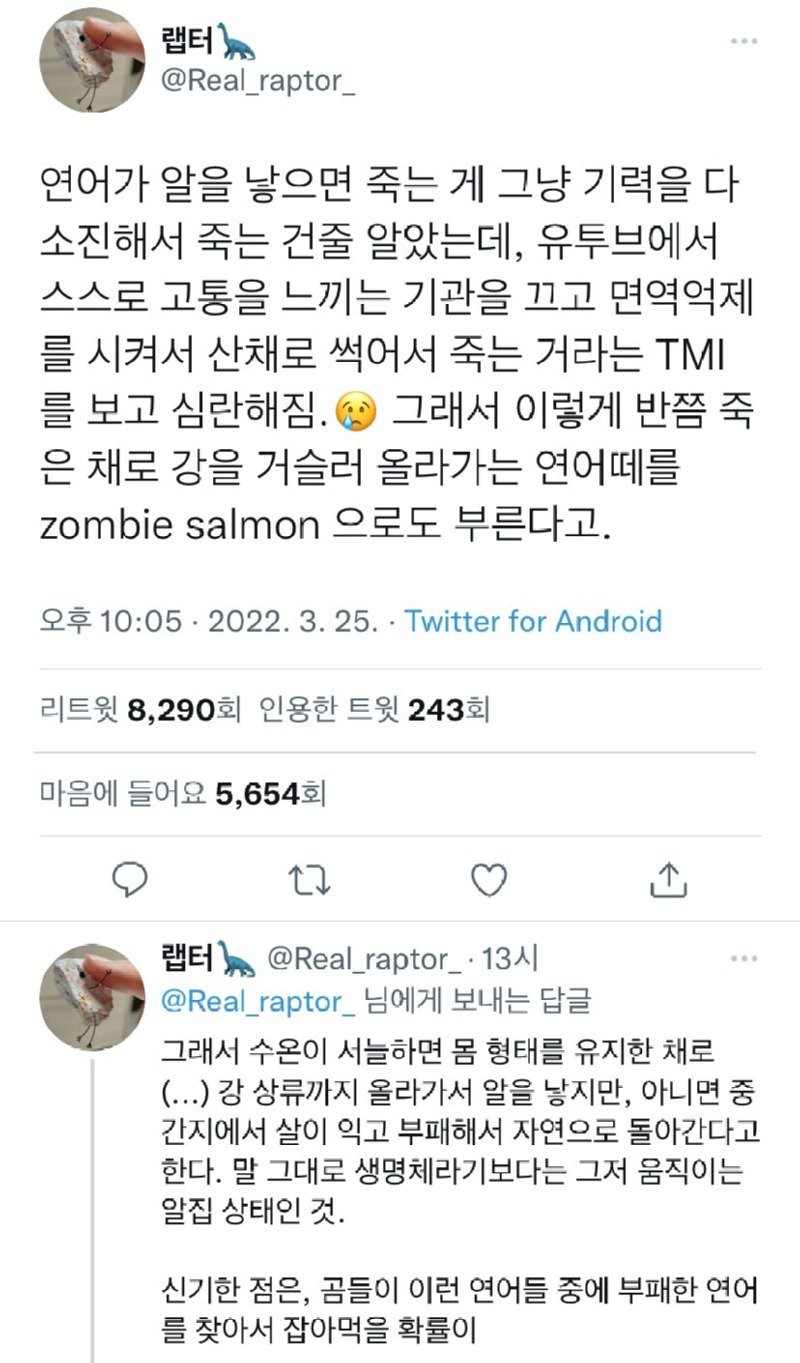Open the reply author's profile picture
The height and width of the screenshot is (1363, 800).
87,995
